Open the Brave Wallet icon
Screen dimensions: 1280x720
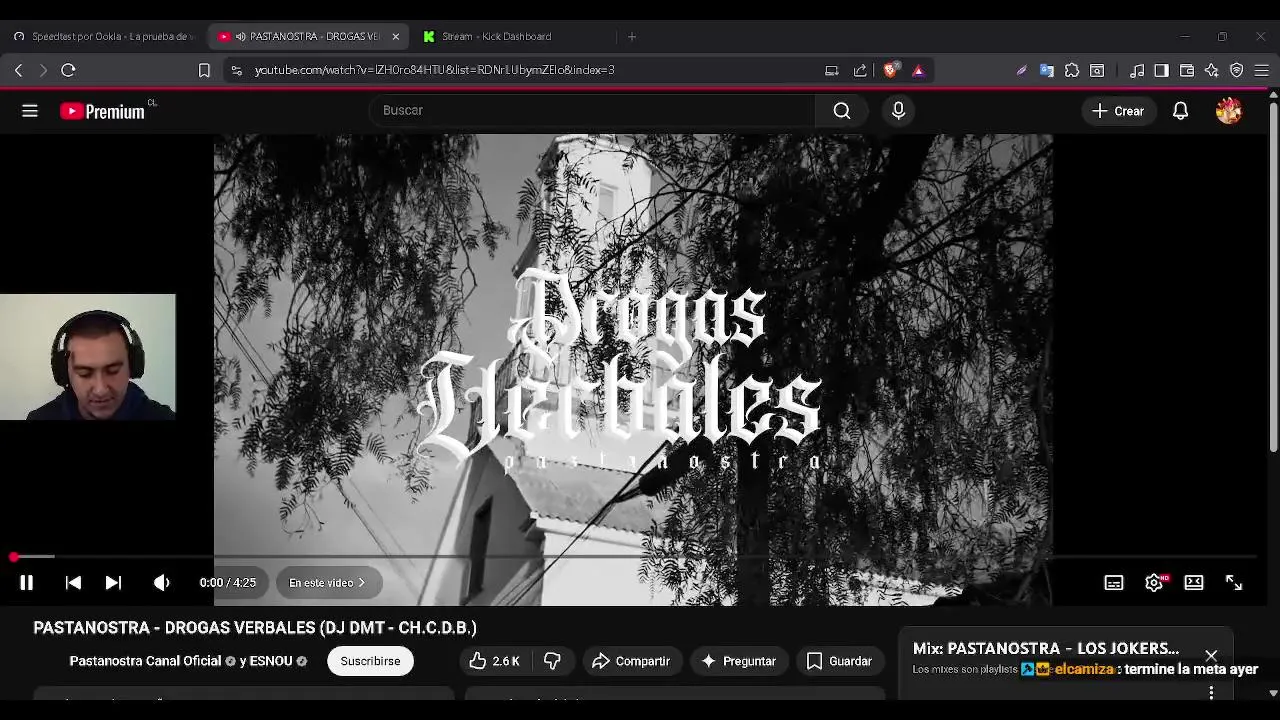click(1187, 70)
